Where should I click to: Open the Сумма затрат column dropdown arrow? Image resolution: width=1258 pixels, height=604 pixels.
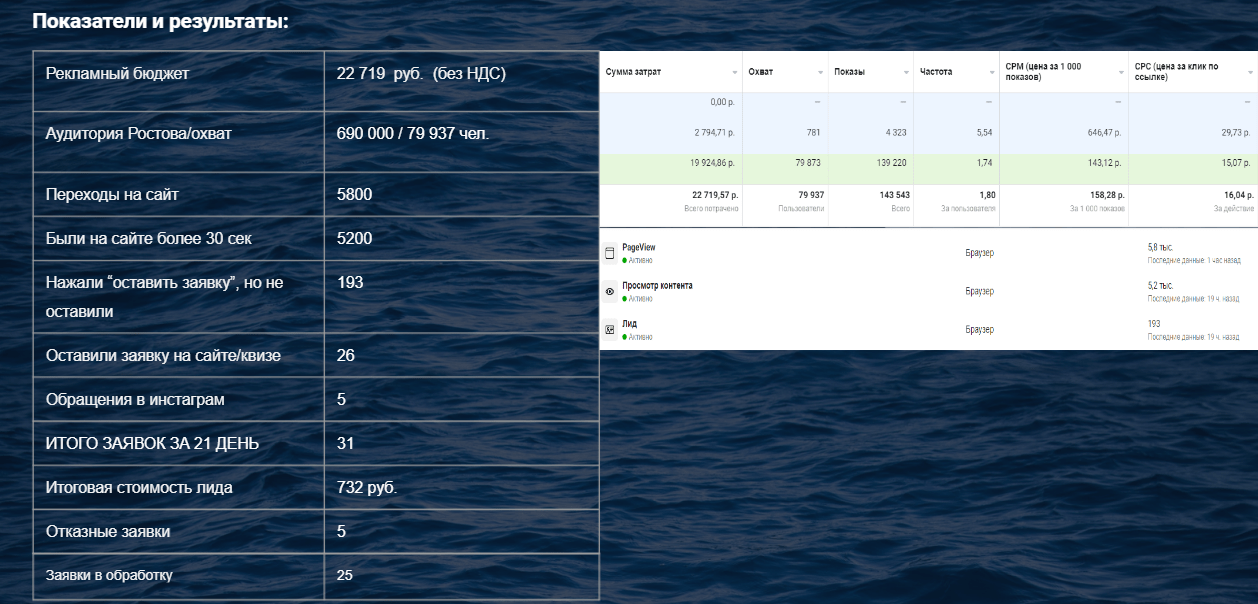click(735, 73)
